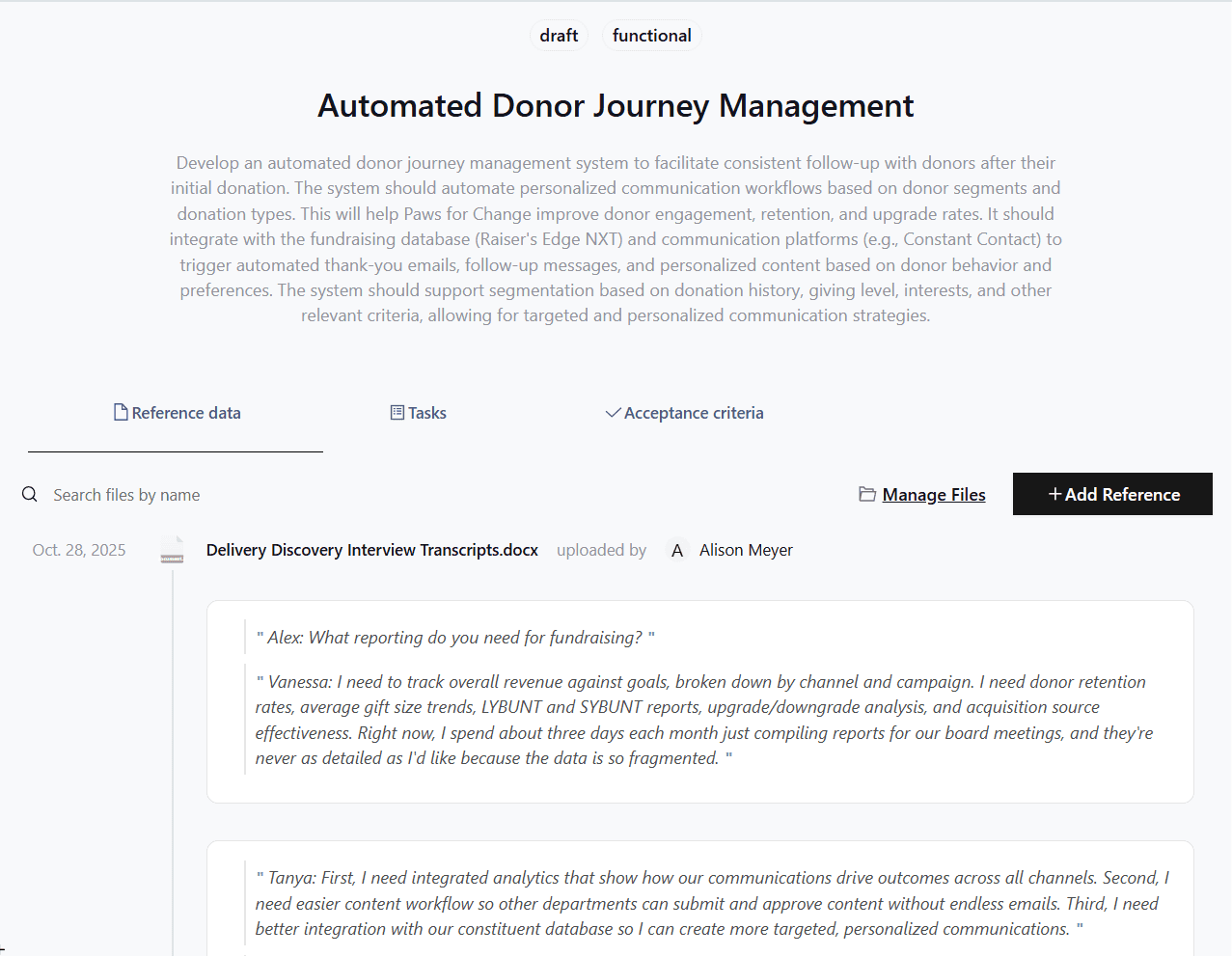Click the Automated Donor Journey Management heading
Image resolution: width=1232 pixels, height=956 pixels.
point(616,105)
